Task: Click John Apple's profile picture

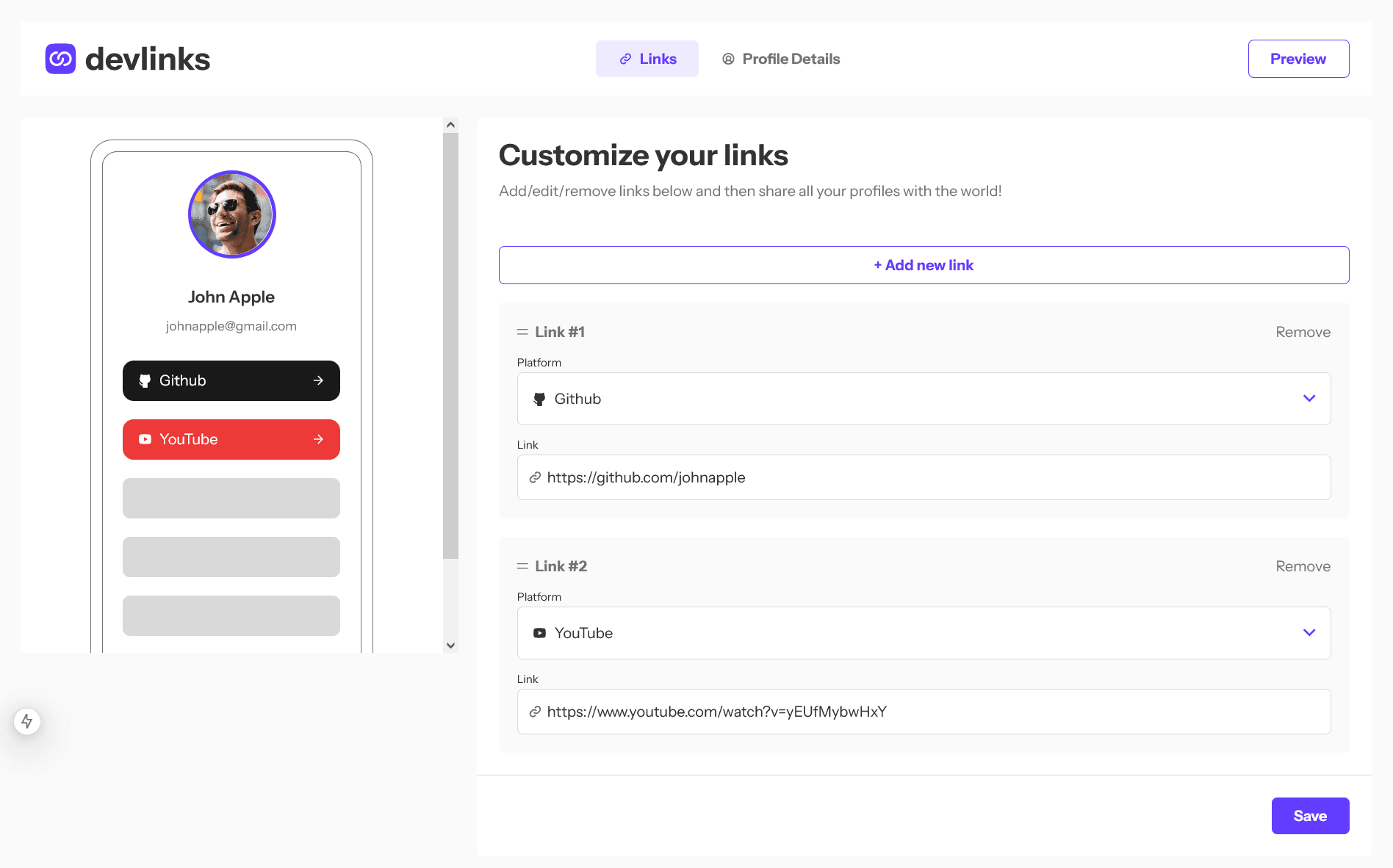Action: pos(231,214)
